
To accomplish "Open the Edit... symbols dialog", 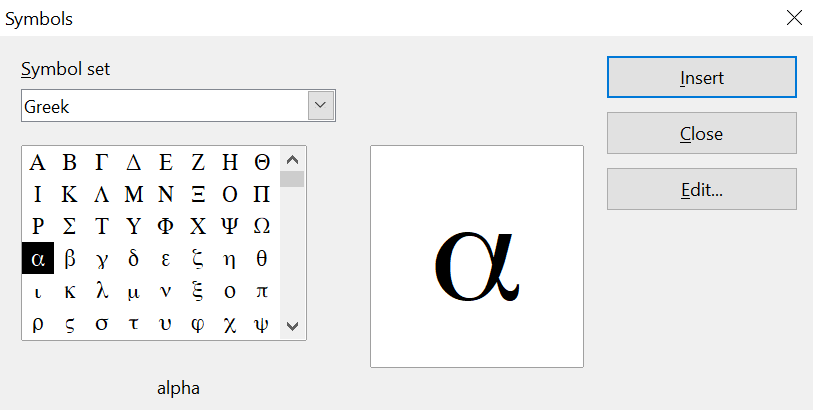I will [x=702, y=189].
